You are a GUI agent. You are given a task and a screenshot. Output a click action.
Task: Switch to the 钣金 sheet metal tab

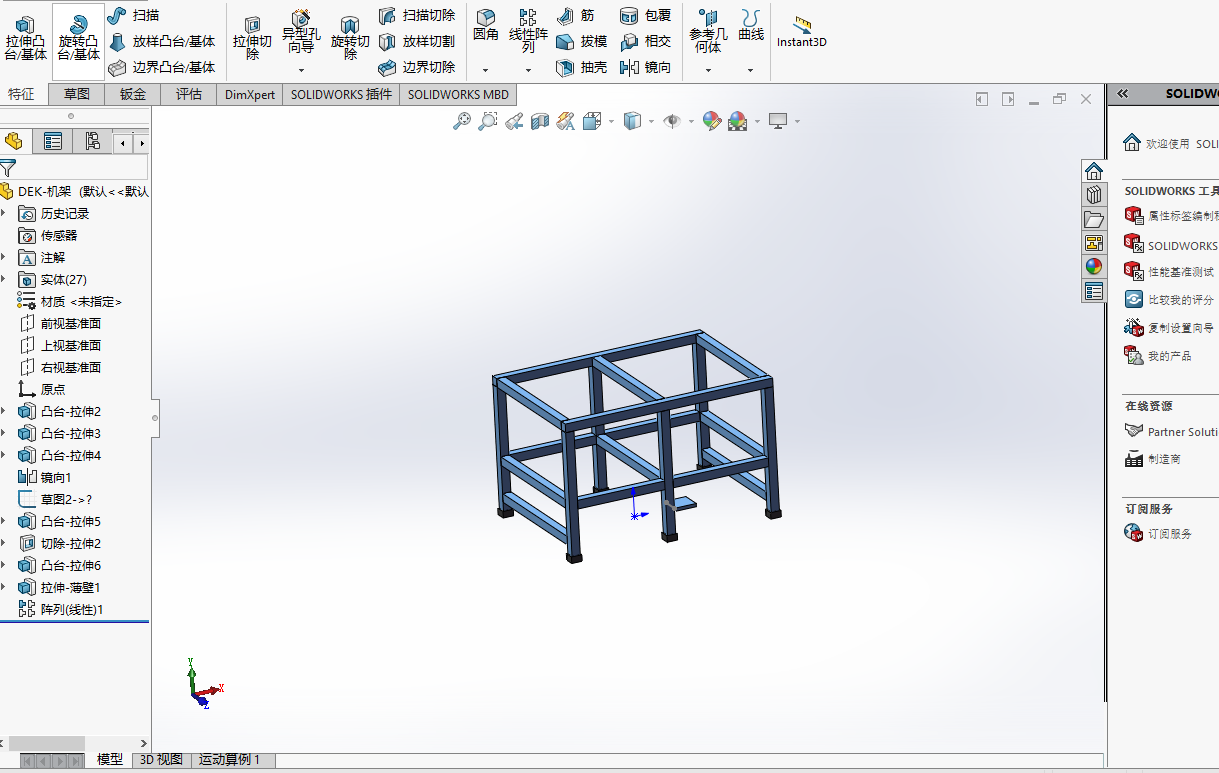click(x=133, y=94)
